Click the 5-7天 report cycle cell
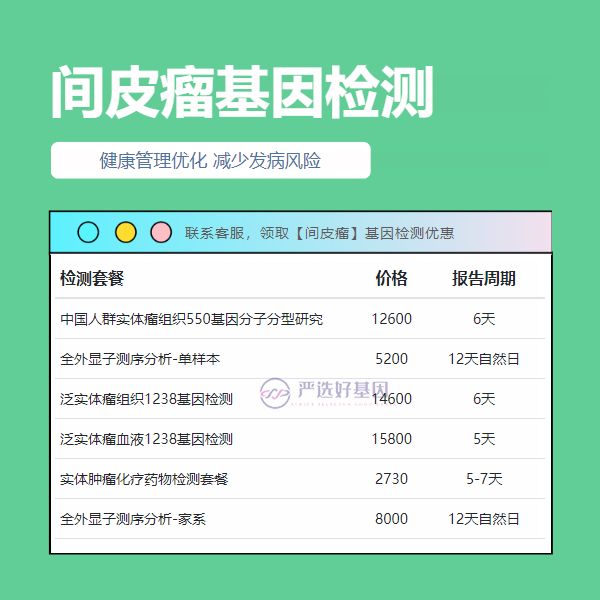Screen dimensions: 600x600 [x=484, y=479]
